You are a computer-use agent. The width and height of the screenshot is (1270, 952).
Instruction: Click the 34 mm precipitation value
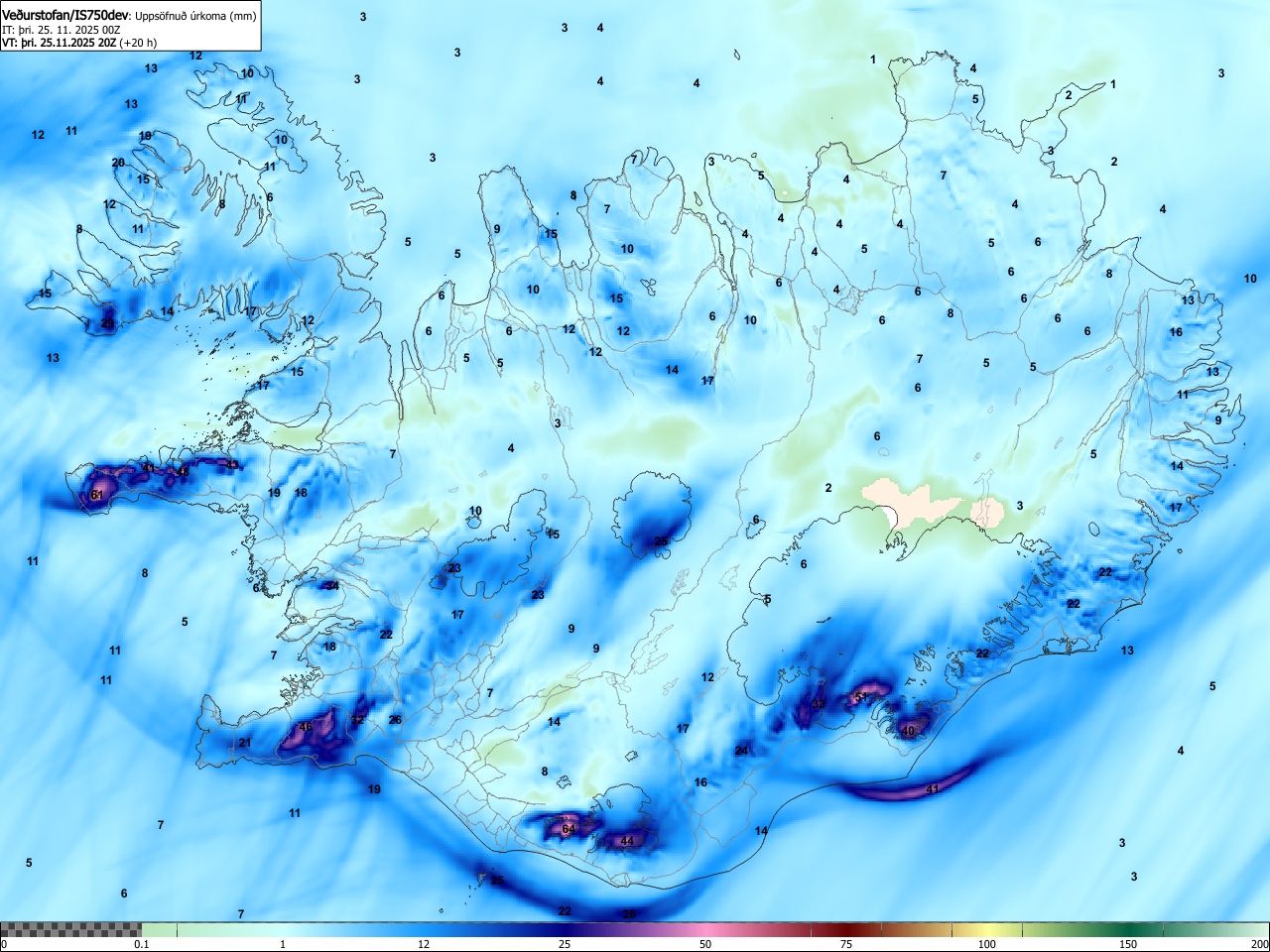pyautogui.click(x=332, y=586)
